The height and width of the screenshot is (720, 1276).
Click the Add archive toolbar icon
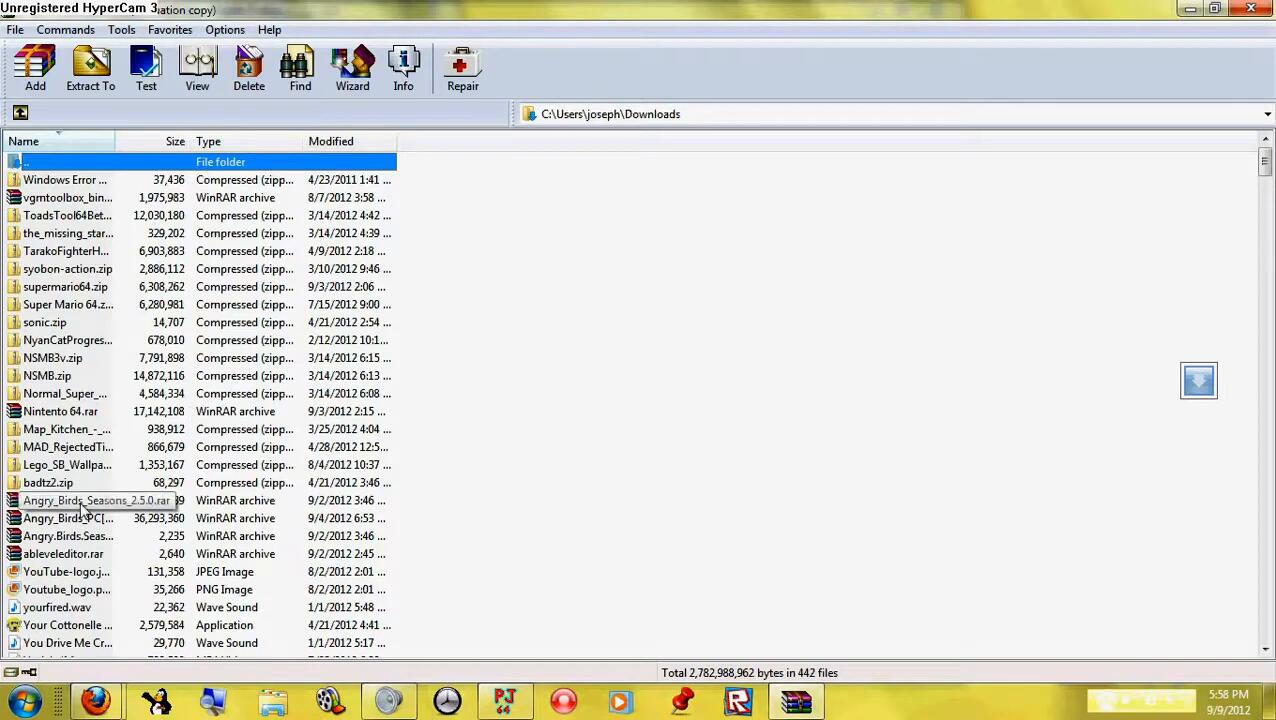[35, 68]
